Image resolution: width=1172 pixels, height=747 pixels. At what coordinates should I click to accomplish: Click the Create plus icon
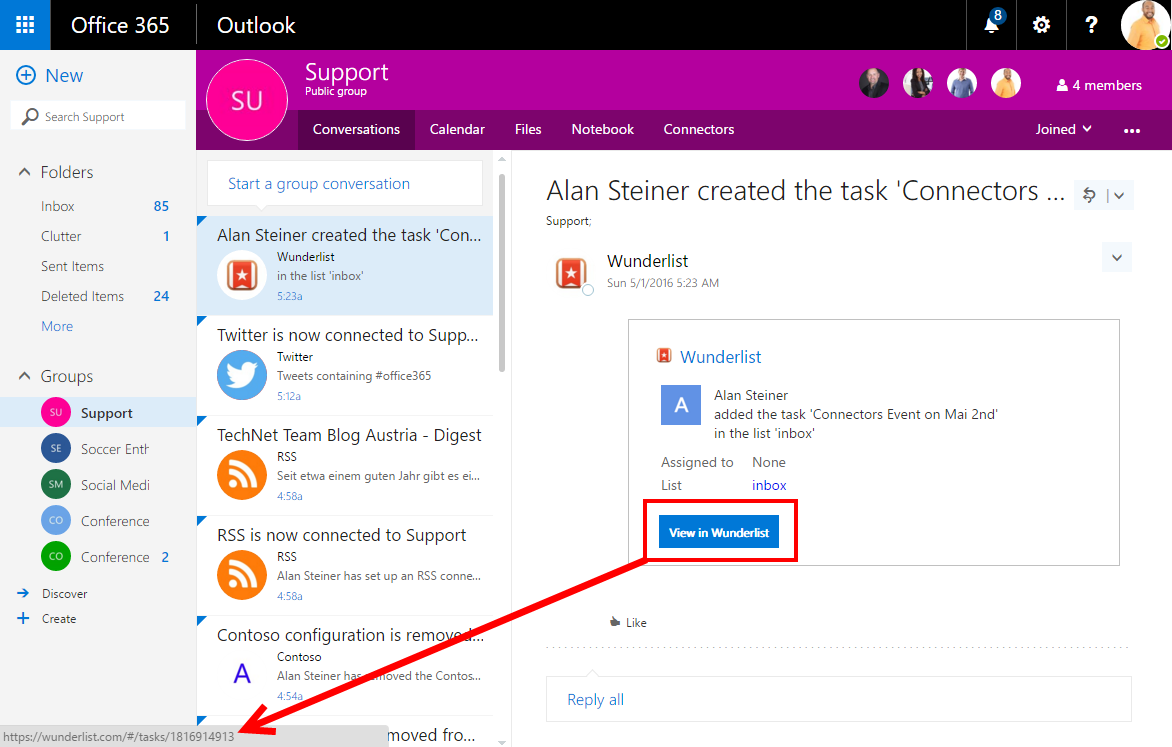coord(23,618)
